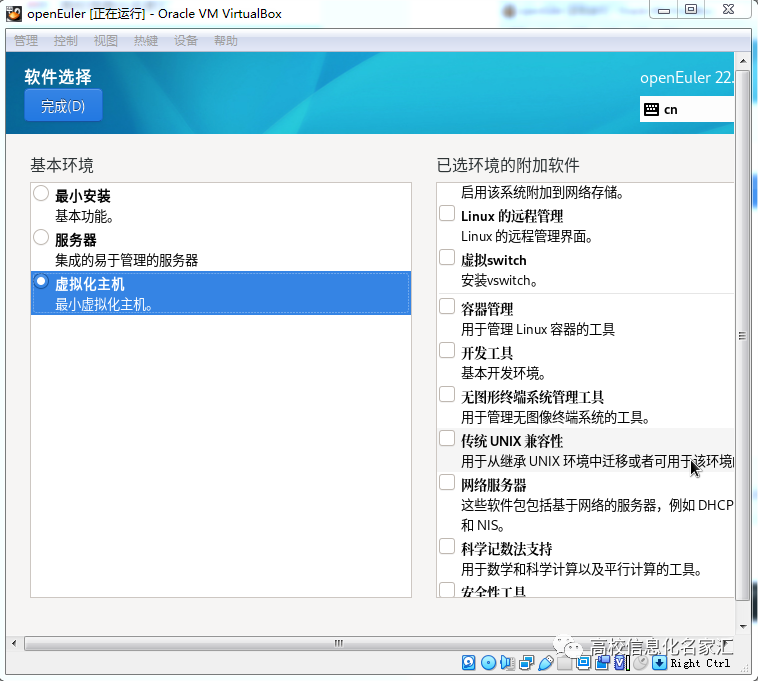Click the VirtualBox window title icon
The width and height of the screenshot is (758, 681).
point(14,14)
